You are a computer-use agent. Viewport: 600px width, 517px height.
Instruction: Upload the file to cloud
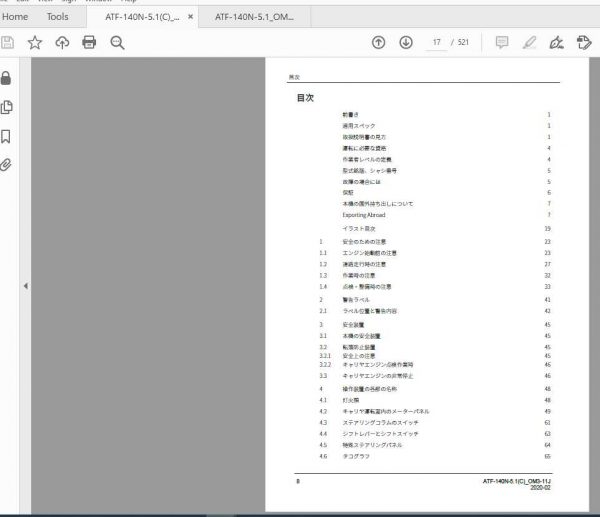coord(62,42)
